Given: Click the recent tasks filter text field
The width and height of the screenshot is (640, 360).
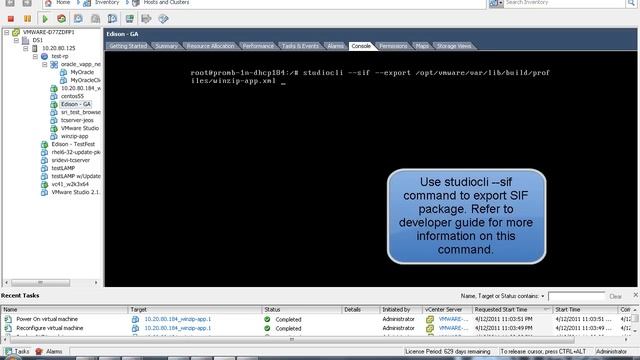Looking at the screenshot, I should 576,296.
